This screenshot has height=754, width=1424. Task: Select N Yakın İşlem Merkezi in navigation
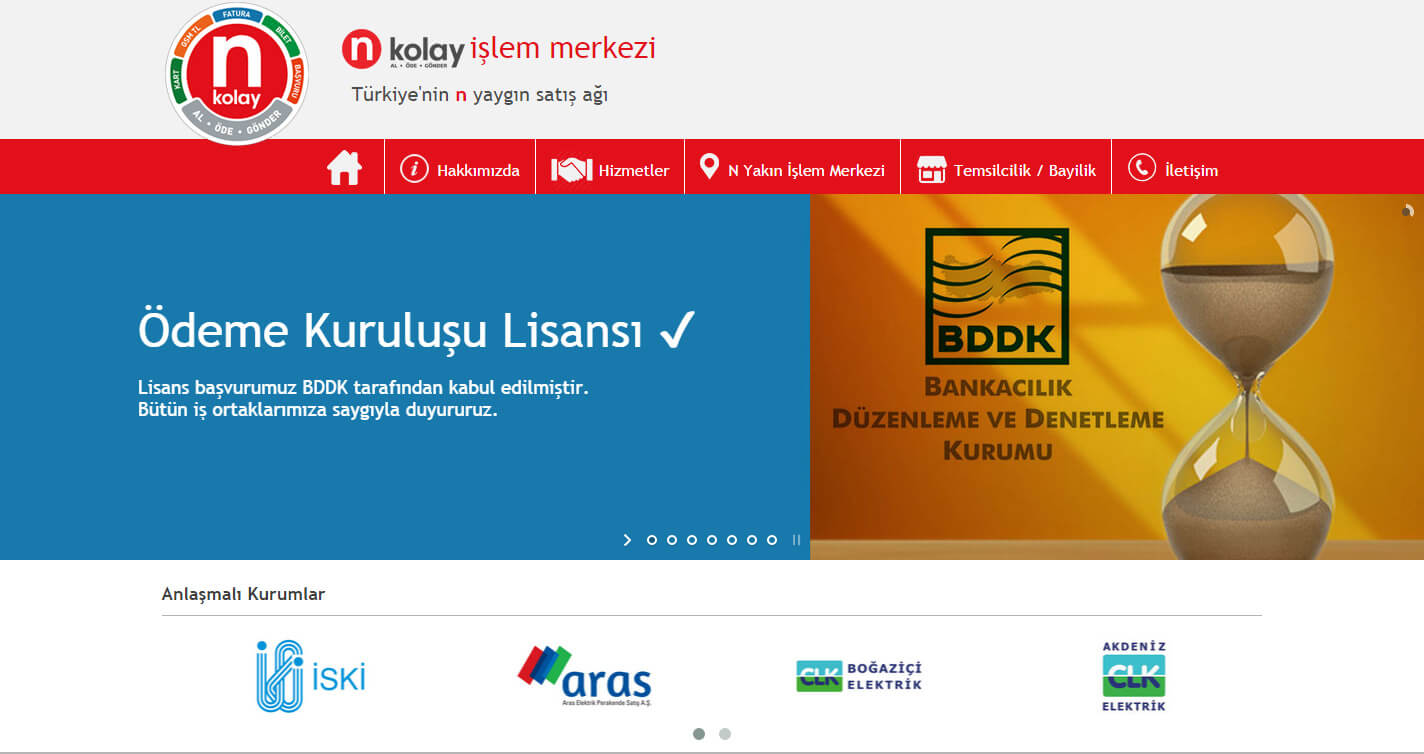[792, 169]
